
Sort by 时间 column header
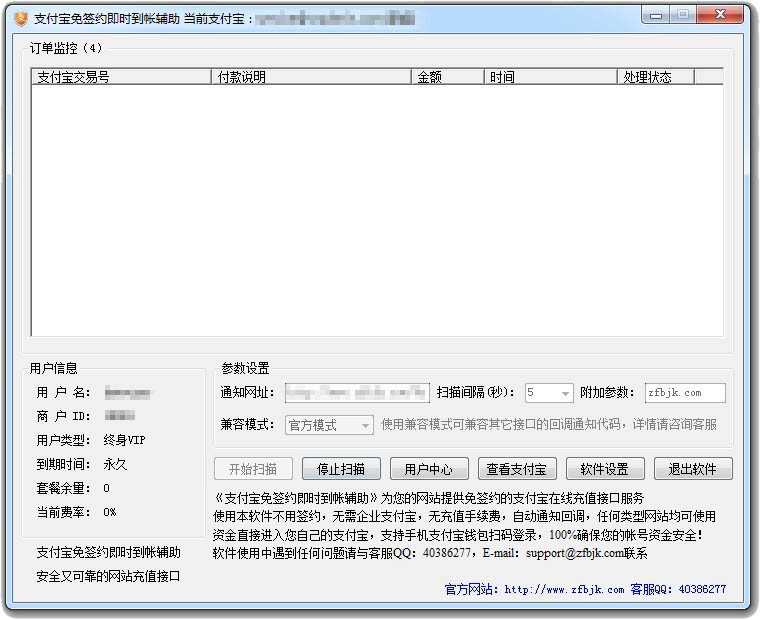click(x=551, y=77)
